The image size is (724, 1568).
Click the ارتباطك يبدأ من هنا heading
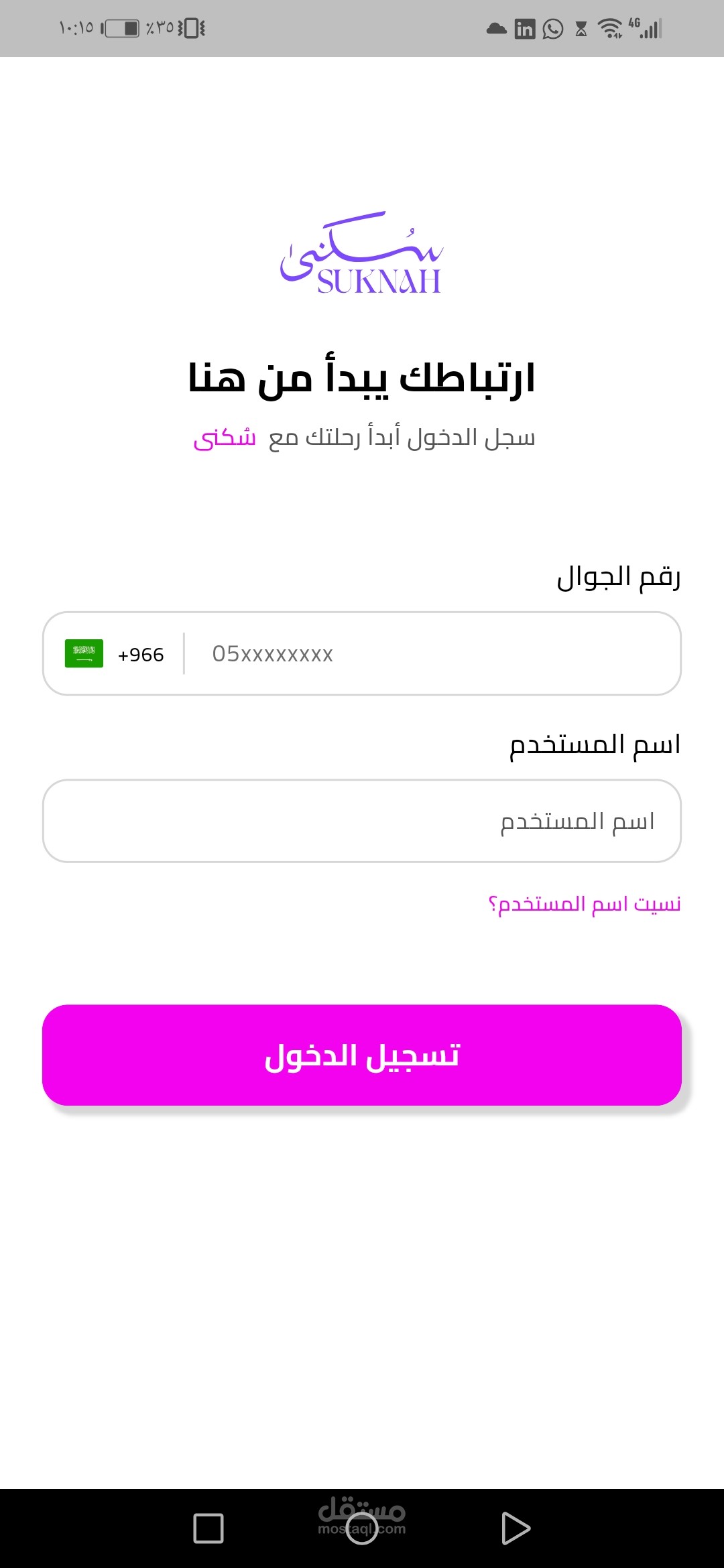click(362, 379)
